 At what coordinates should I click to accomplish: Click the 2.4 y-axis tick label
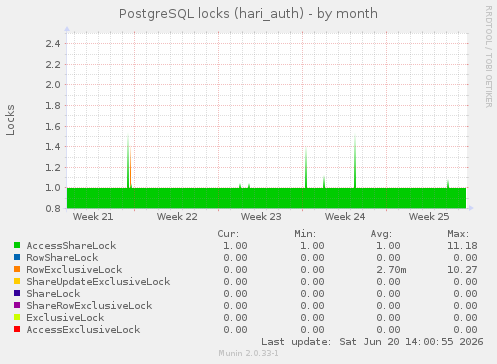coord(53,43)
